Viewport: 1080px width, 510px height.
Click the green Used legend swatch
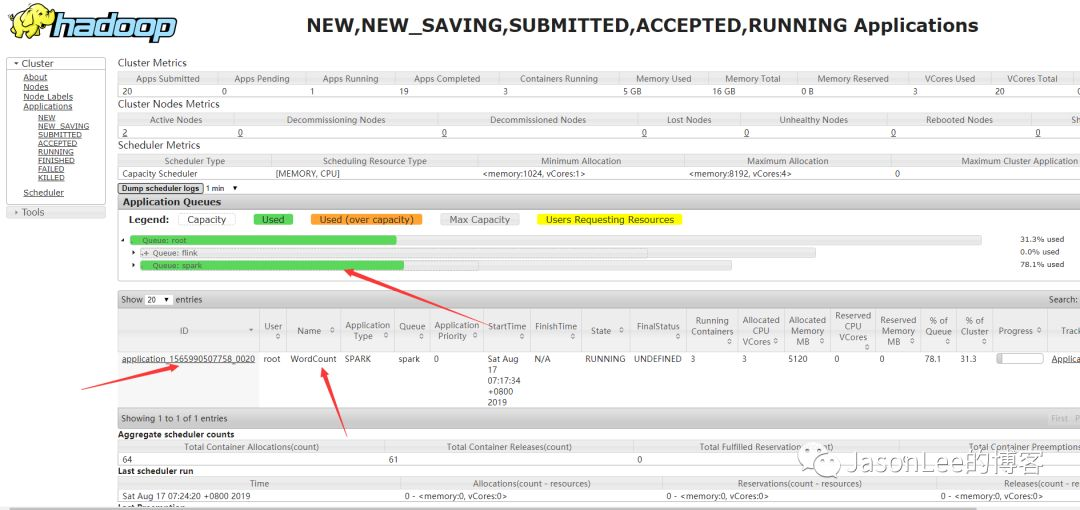(x=273, y=220)
